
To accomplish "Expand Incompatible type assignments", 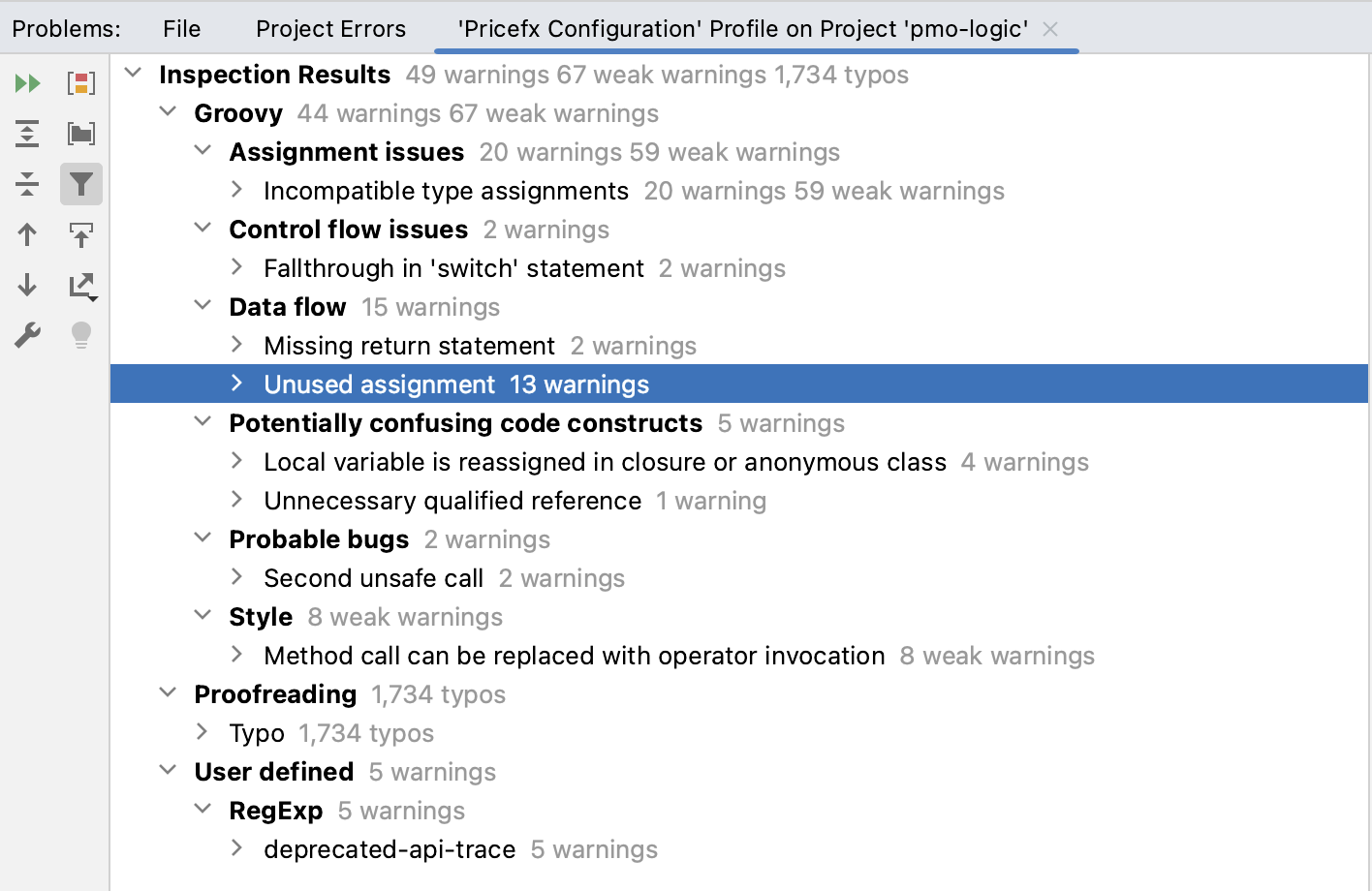I will point(236,191).
